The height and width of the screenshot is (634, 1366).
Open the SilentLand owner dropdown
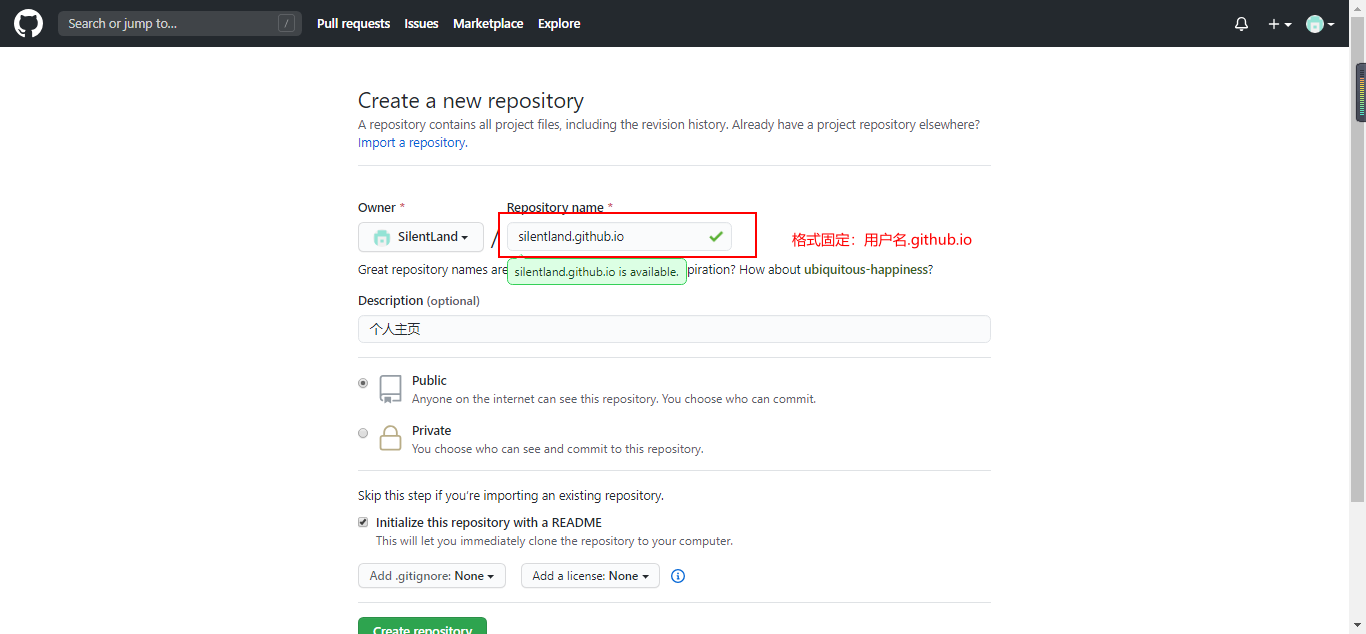click(x=421, y=237)
